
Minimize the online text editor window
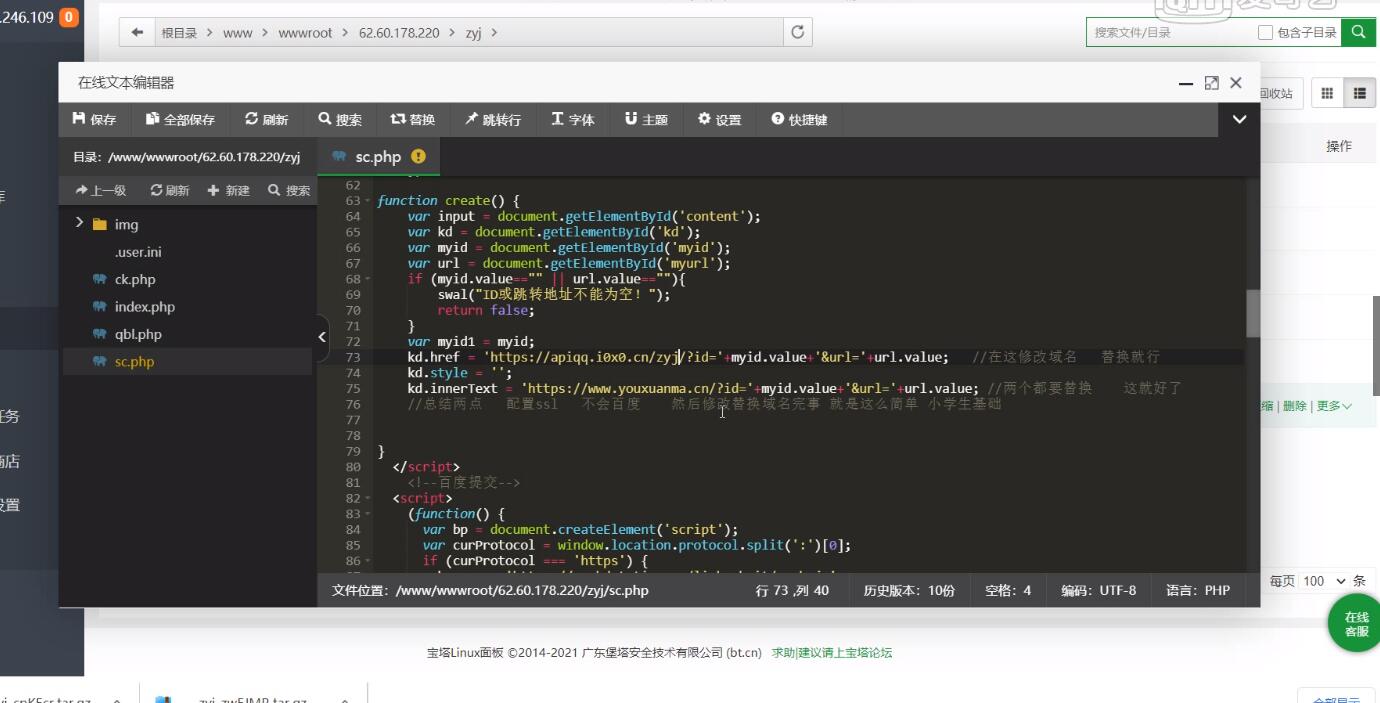point(1186,83)
